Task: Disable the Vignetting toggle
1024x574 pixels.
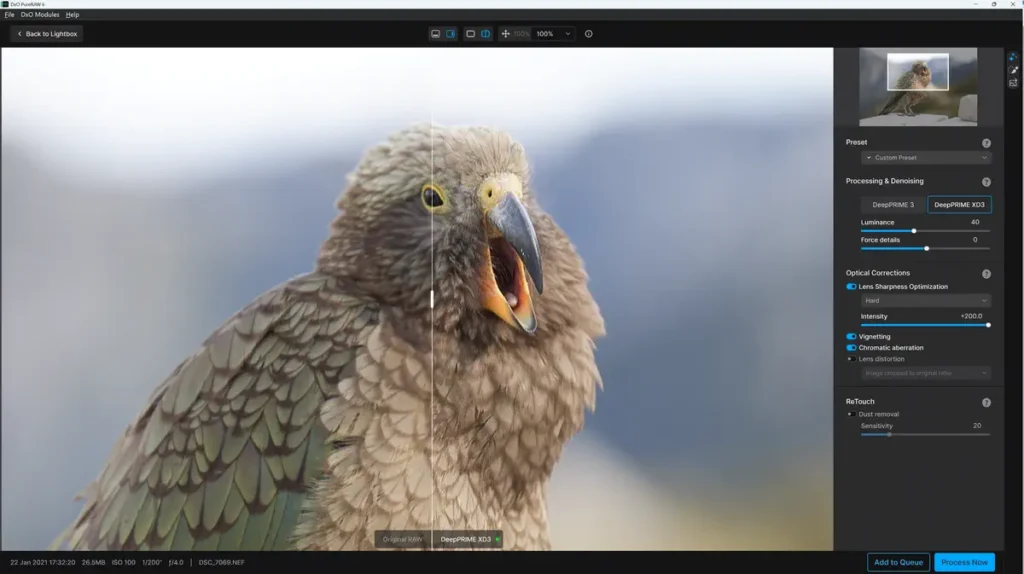Action: click(x=851, y=337)
